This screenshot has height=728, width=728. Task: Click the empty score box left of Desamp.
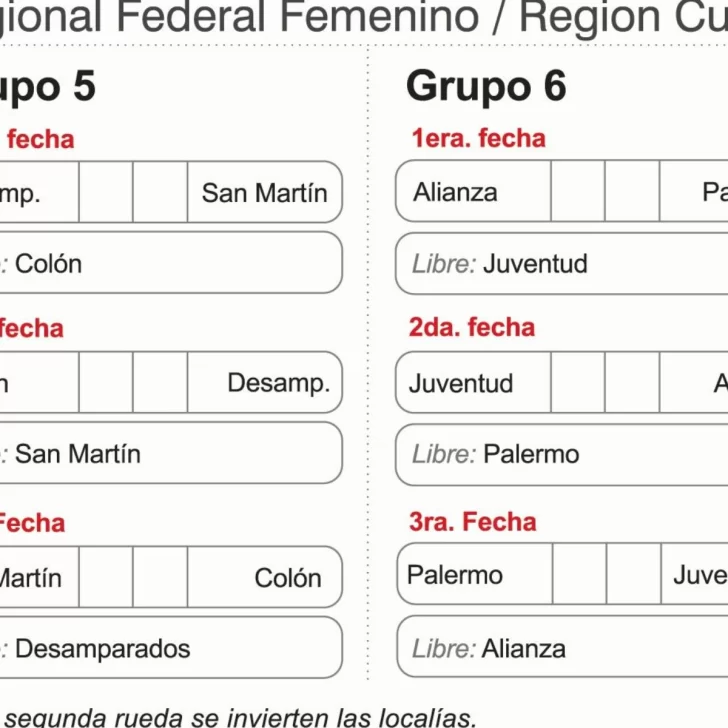160,383
